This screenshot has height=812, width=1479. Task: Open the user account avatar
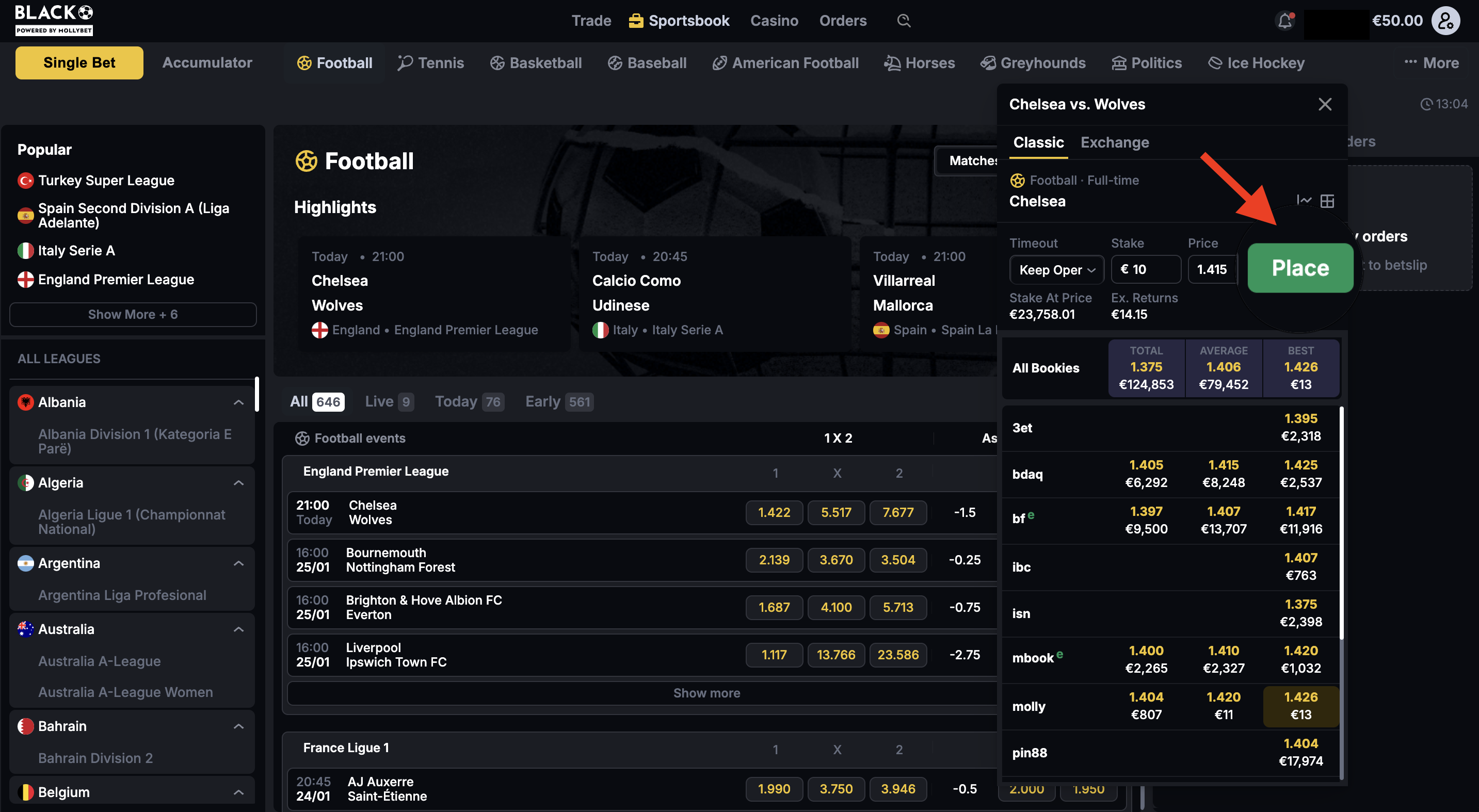tap(1445, 21)
